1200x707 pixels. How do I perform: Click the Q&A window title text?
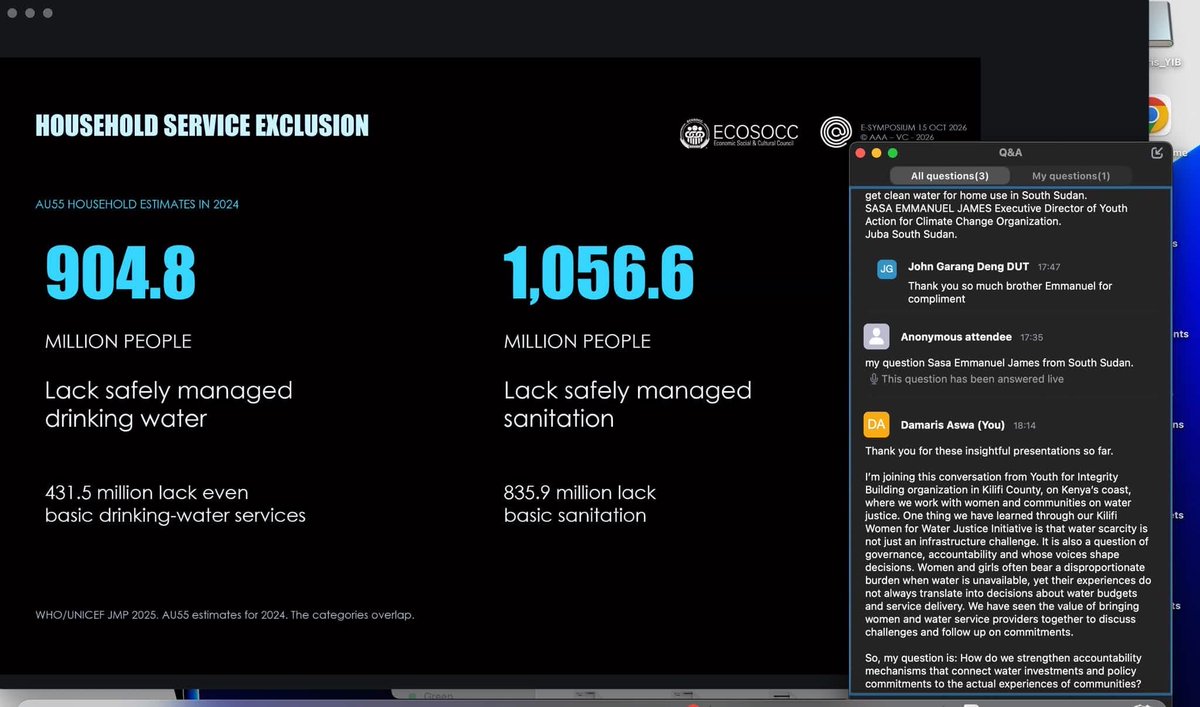(x=1010, y=153)
